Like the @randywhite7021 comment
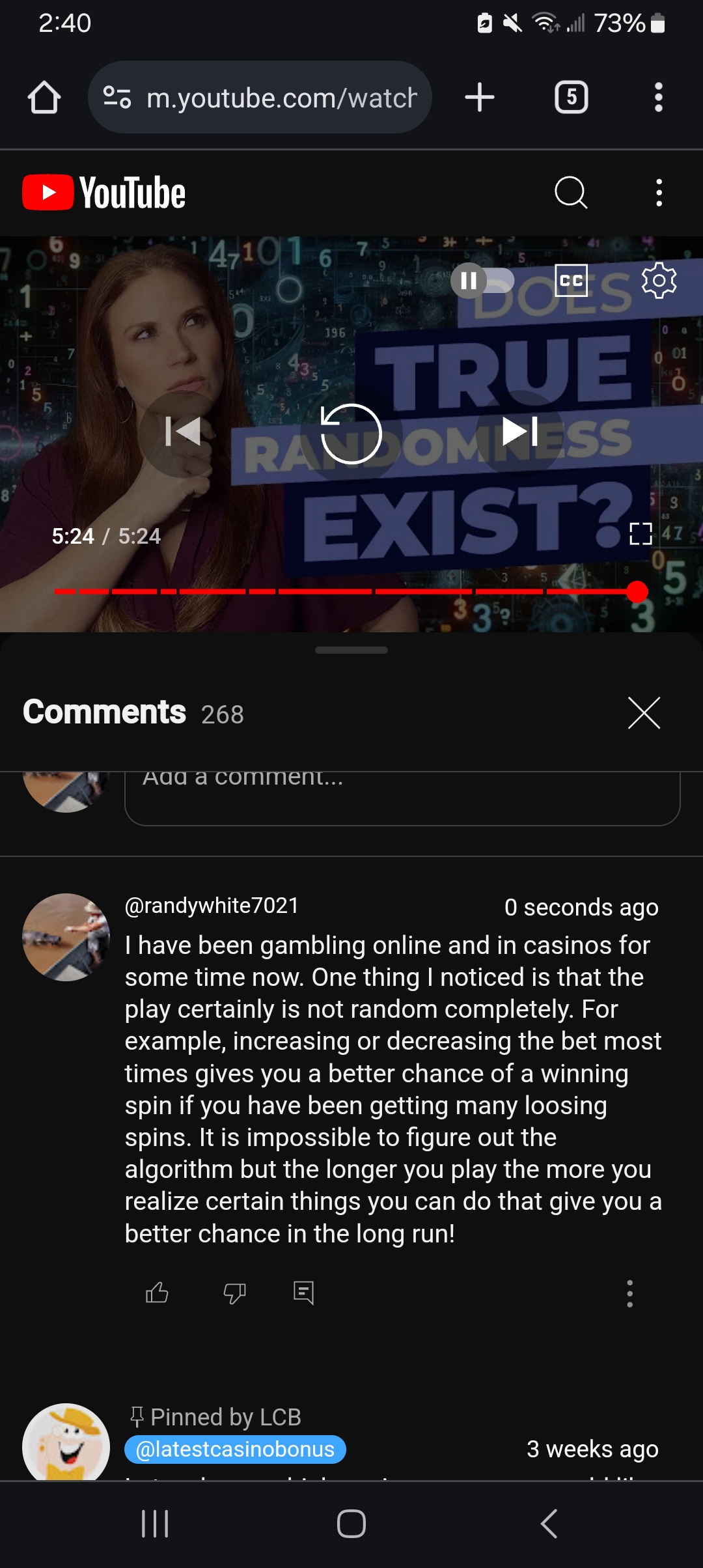Screen dimensions: 703x1568 click(157, 1293)
